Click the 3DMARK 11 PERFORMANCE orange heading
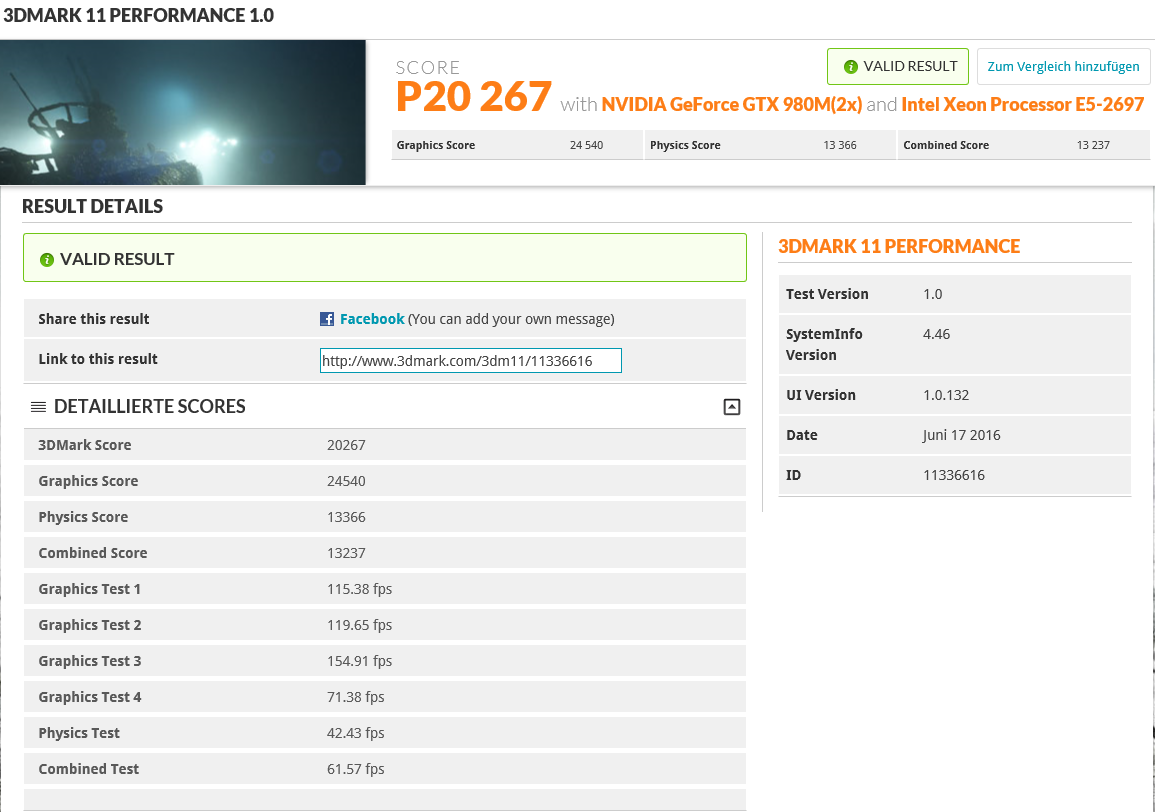Viewport: 1155px width, 812px height. click(x=899, y=246)
